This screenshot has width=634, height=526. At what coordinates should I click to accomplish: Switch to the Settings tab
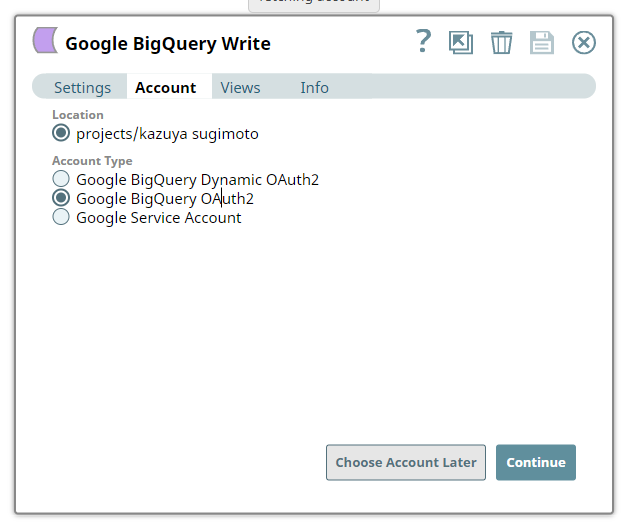click(x=82, y=87)
